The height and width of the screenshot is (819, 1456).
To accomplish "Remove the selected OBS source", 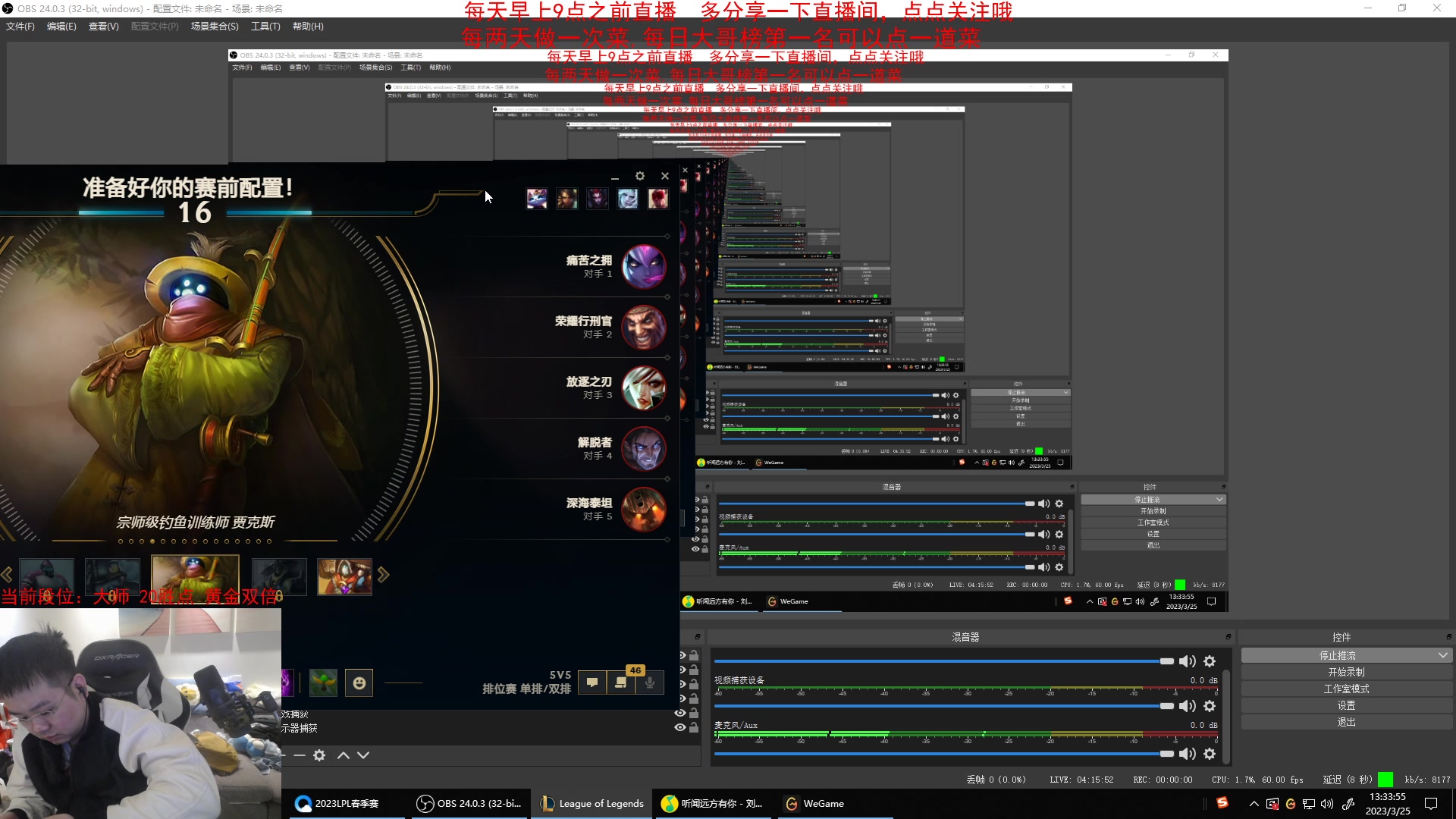I will point(300,755).
